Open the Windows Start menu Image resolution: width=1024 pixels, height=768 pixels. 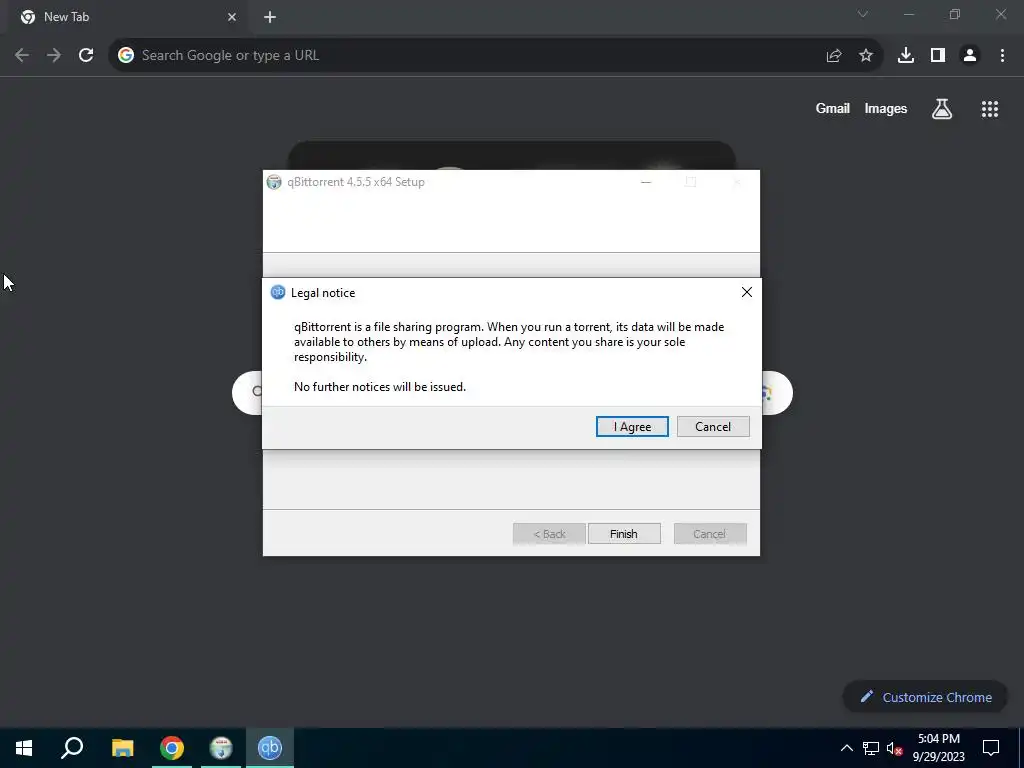[24, 747]
